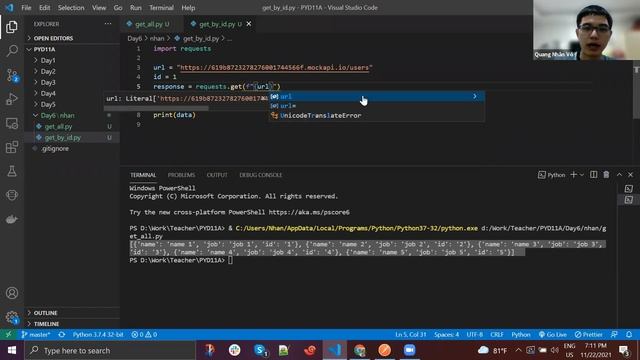Open Source Control view in activity bar
640x360 pixels.
tap(12, 75)
